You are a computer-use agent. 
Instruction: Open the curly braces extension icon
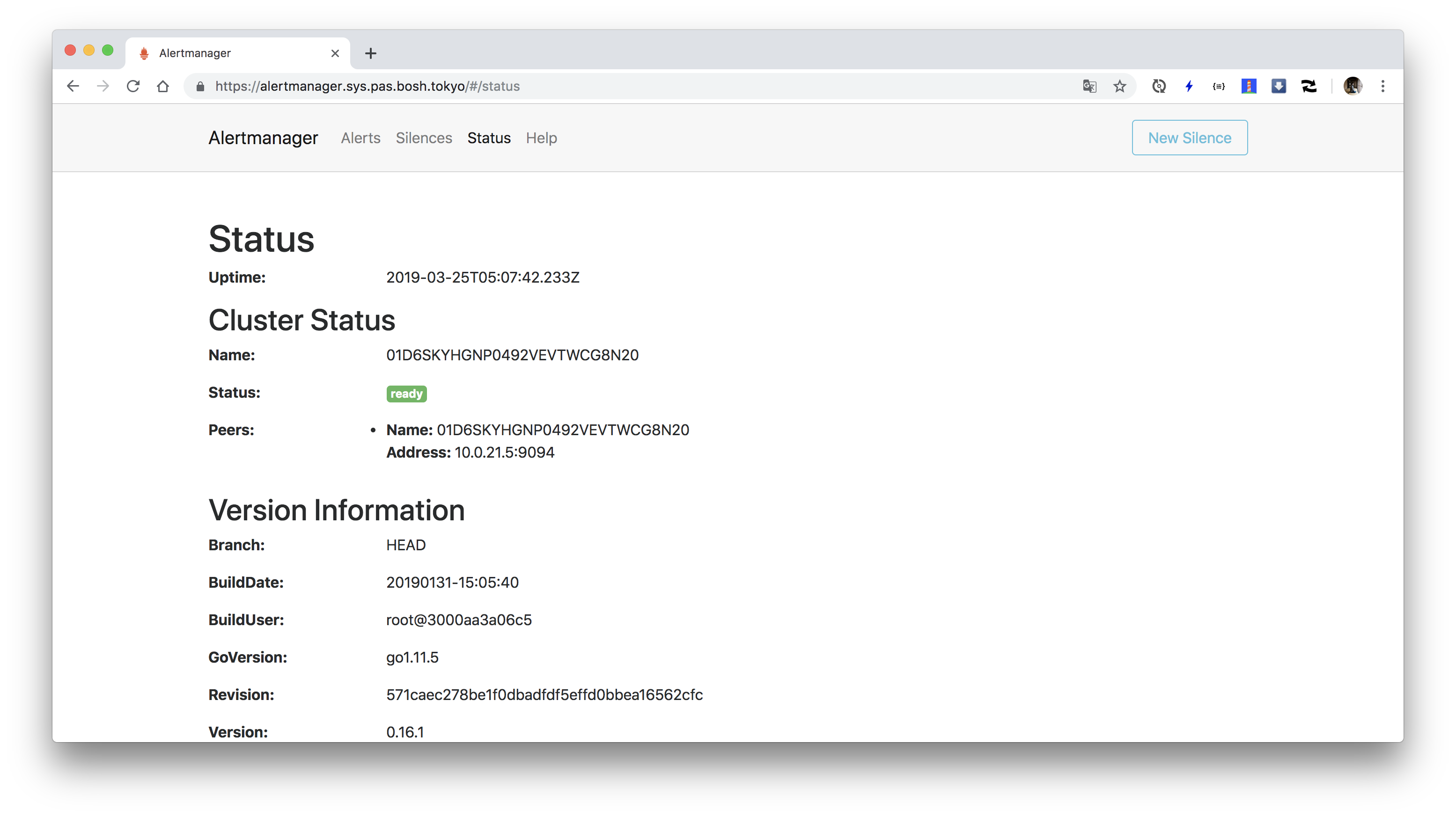click(x=1219, y=86)
